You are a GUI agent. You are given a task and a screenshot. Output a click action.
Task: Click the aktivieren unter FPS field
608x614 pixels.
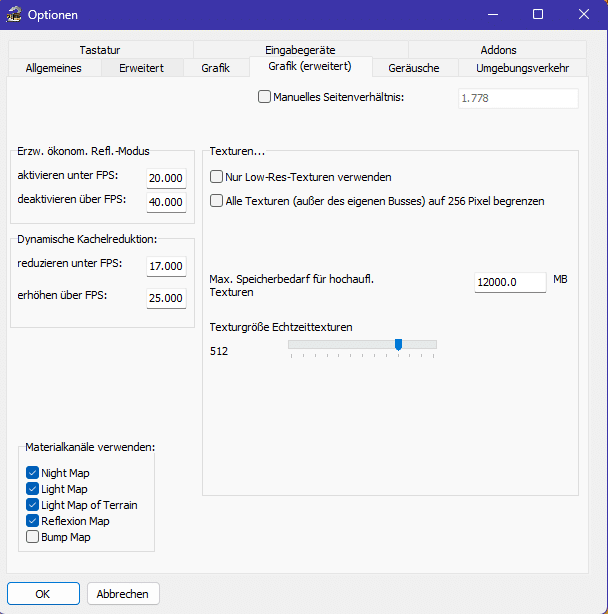(165, 178)
